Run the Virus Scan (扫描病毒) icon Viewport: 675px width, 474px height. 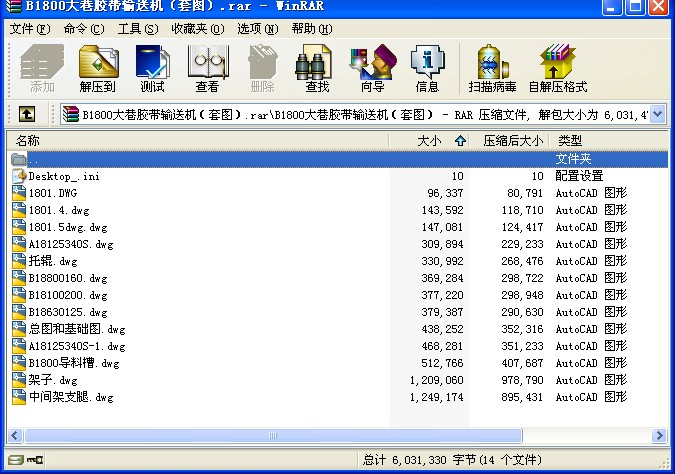pos(491,68)
